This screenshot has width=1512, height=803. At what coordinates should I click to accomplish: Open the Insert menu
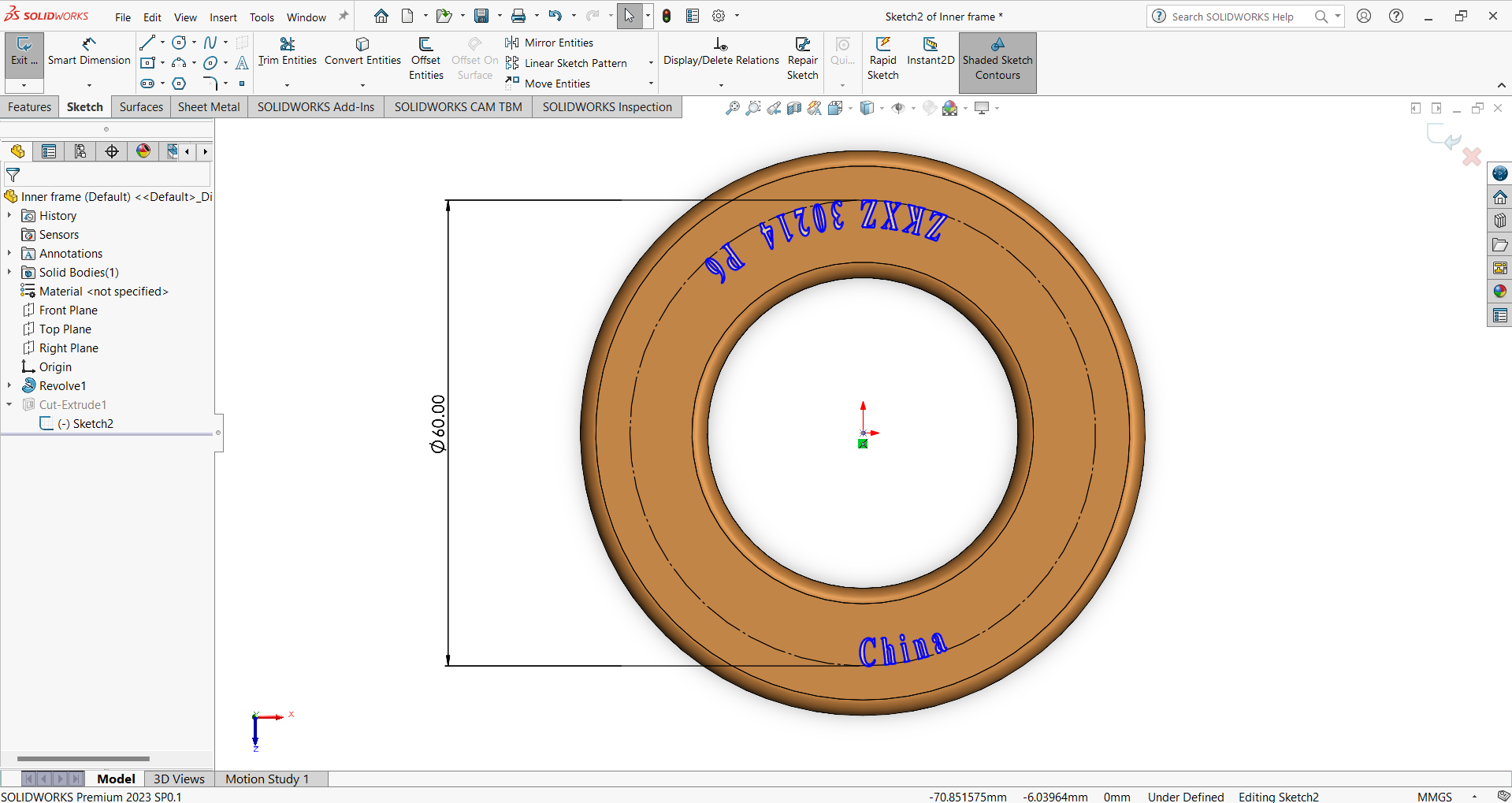[x=223, y=17]
